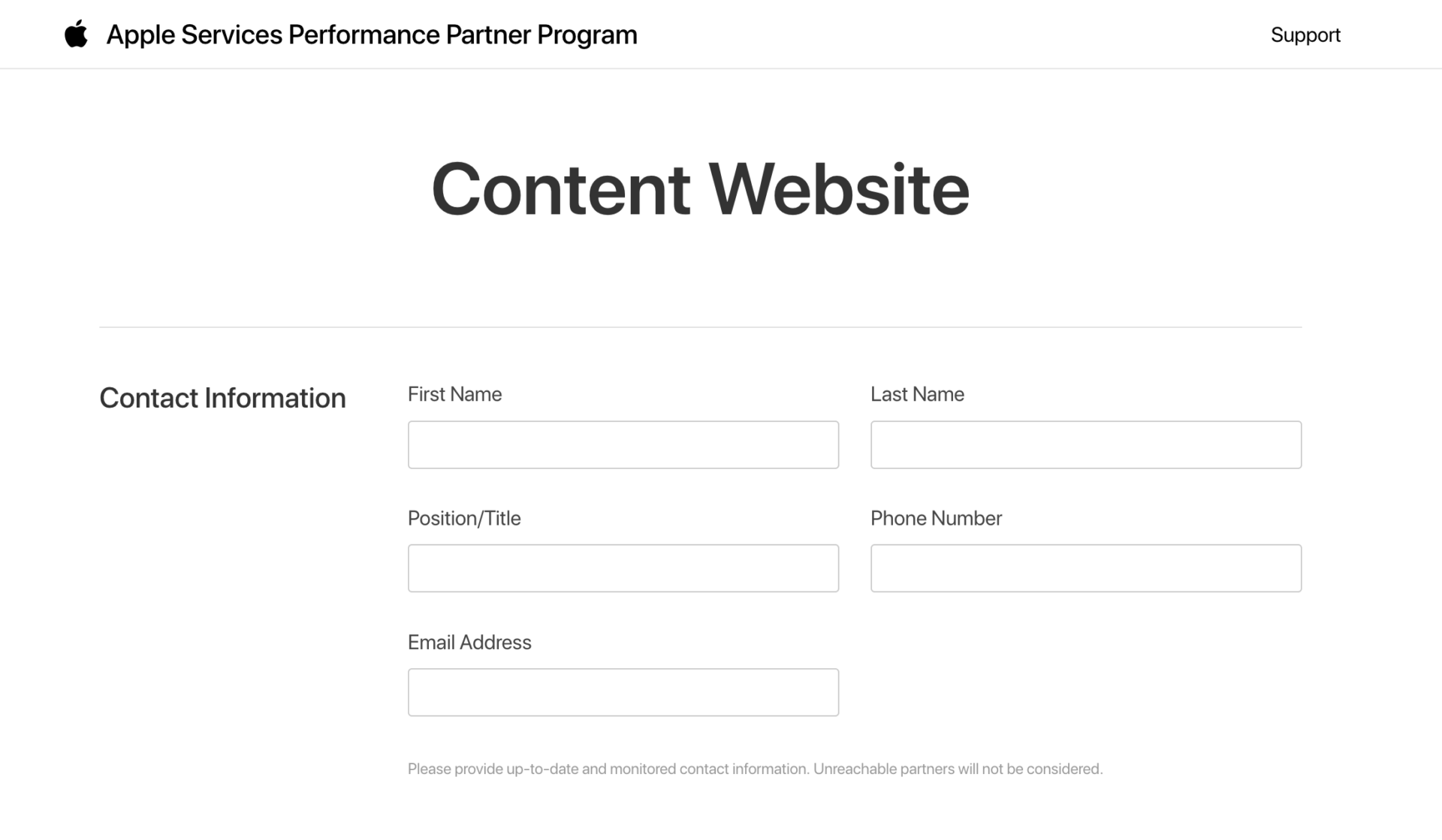
Task: Click the word Program in header title
Action: [587, 35]
